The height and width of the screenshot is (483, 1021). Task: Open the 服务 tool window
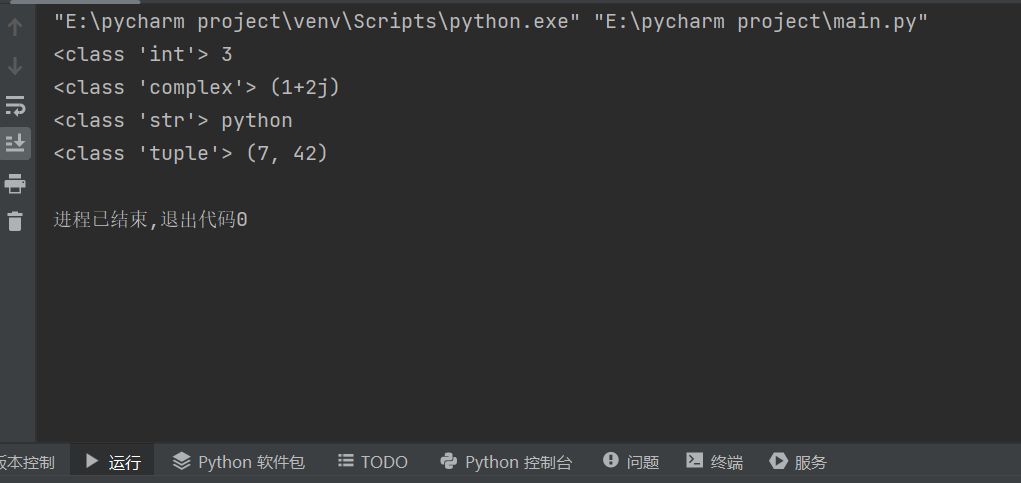798,462
